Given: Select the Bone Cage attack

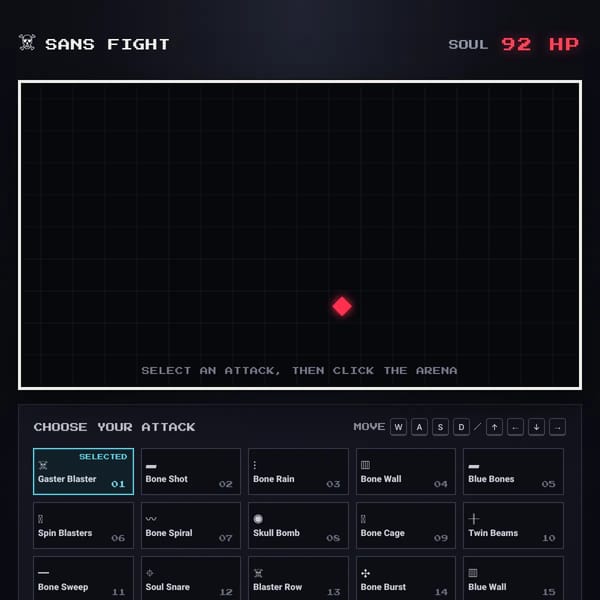Looking at the screenshot, I should (x=406, y=525).
